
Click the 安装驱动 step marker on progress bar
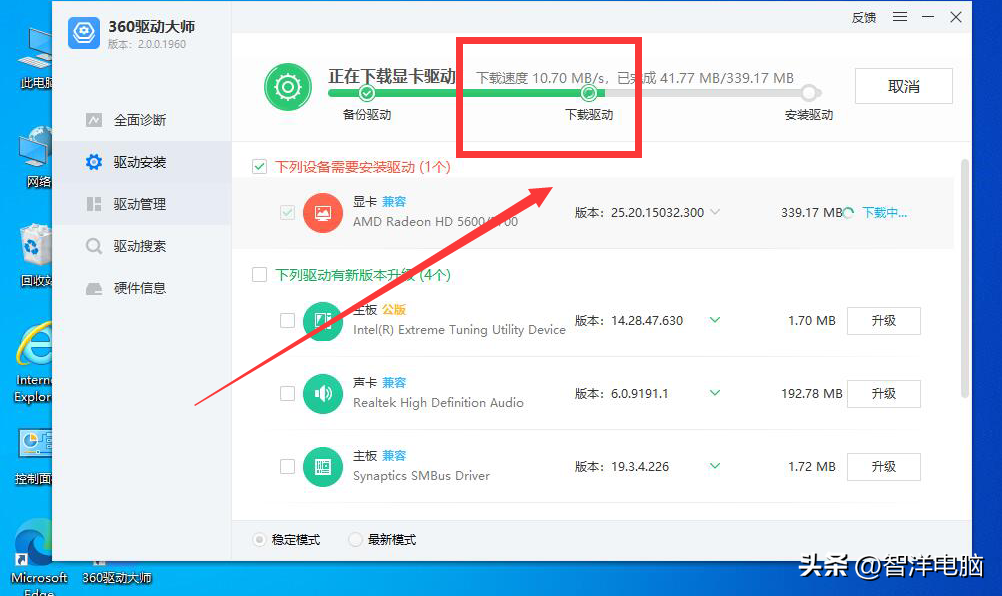point(809,93)
